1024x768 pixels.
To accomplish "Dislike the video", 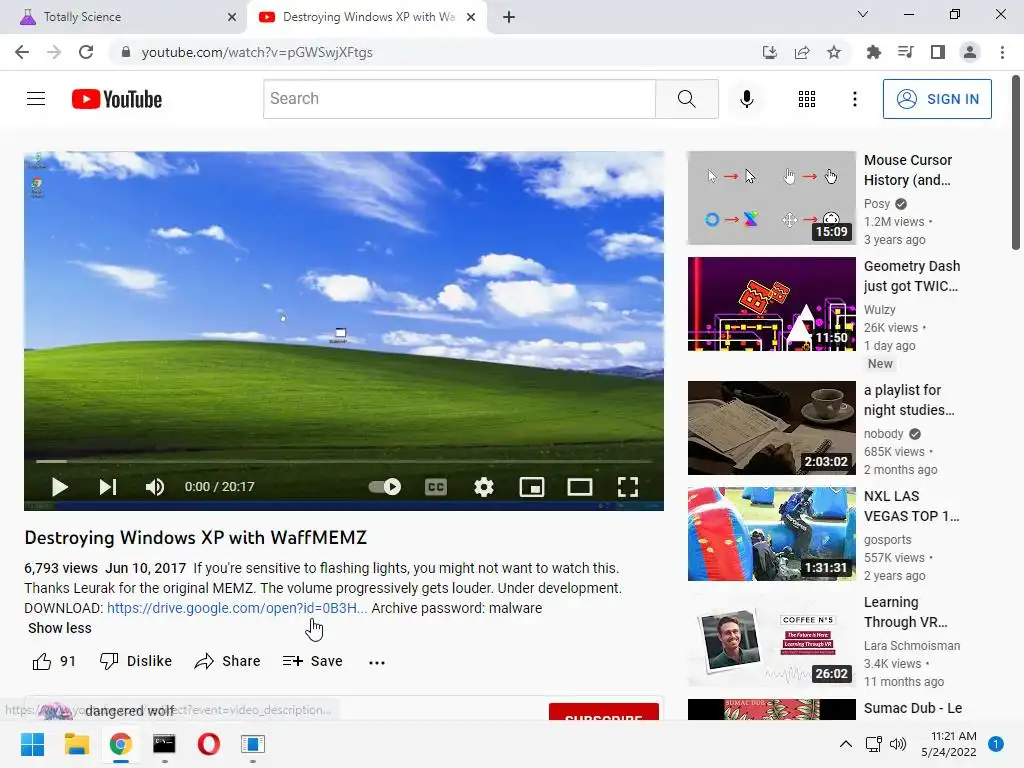I will pyautogui.click(x=135, y=661).
